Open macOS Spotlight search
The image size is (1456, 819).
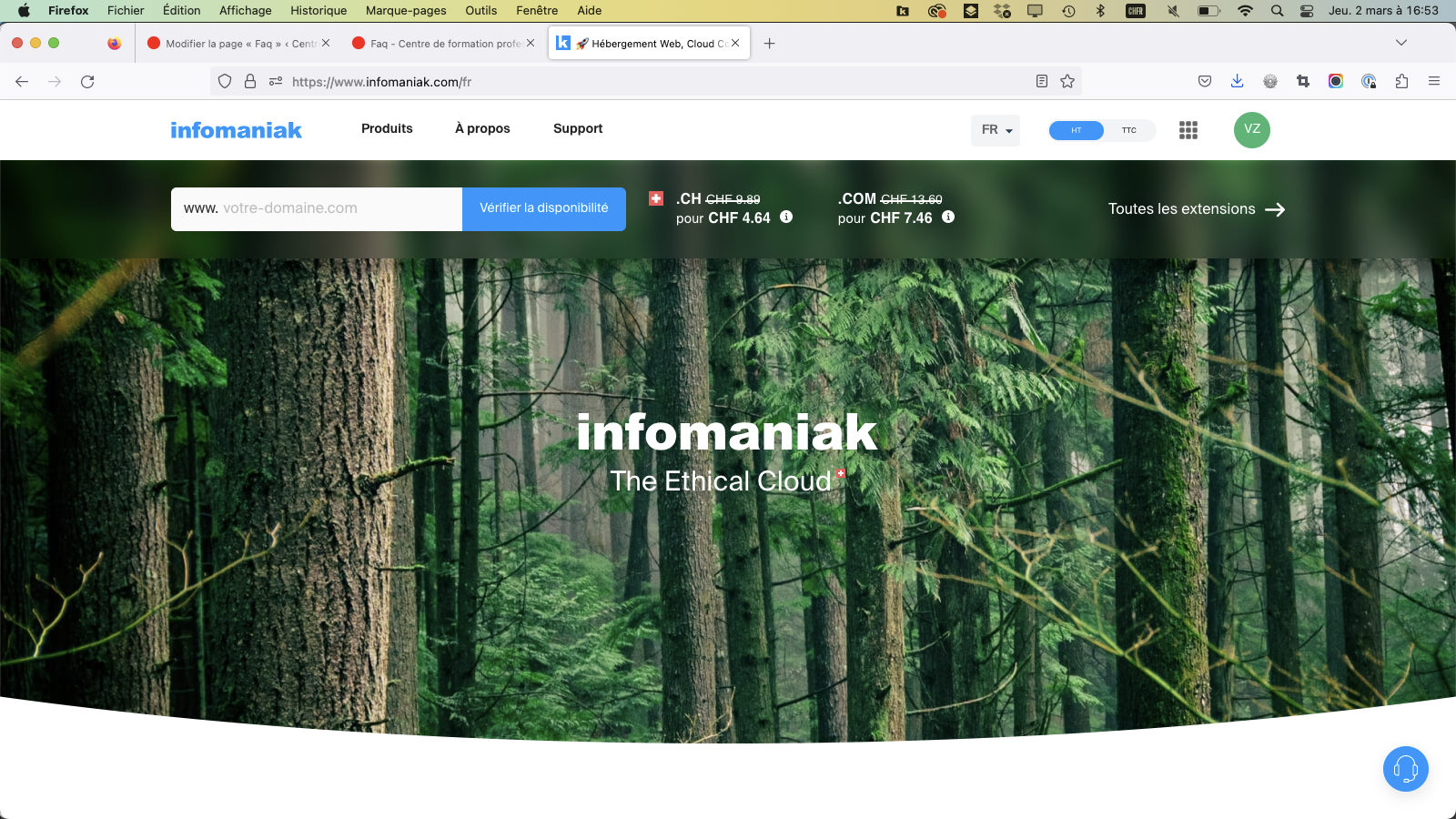pyautogui.click(x=1278, y=11)
